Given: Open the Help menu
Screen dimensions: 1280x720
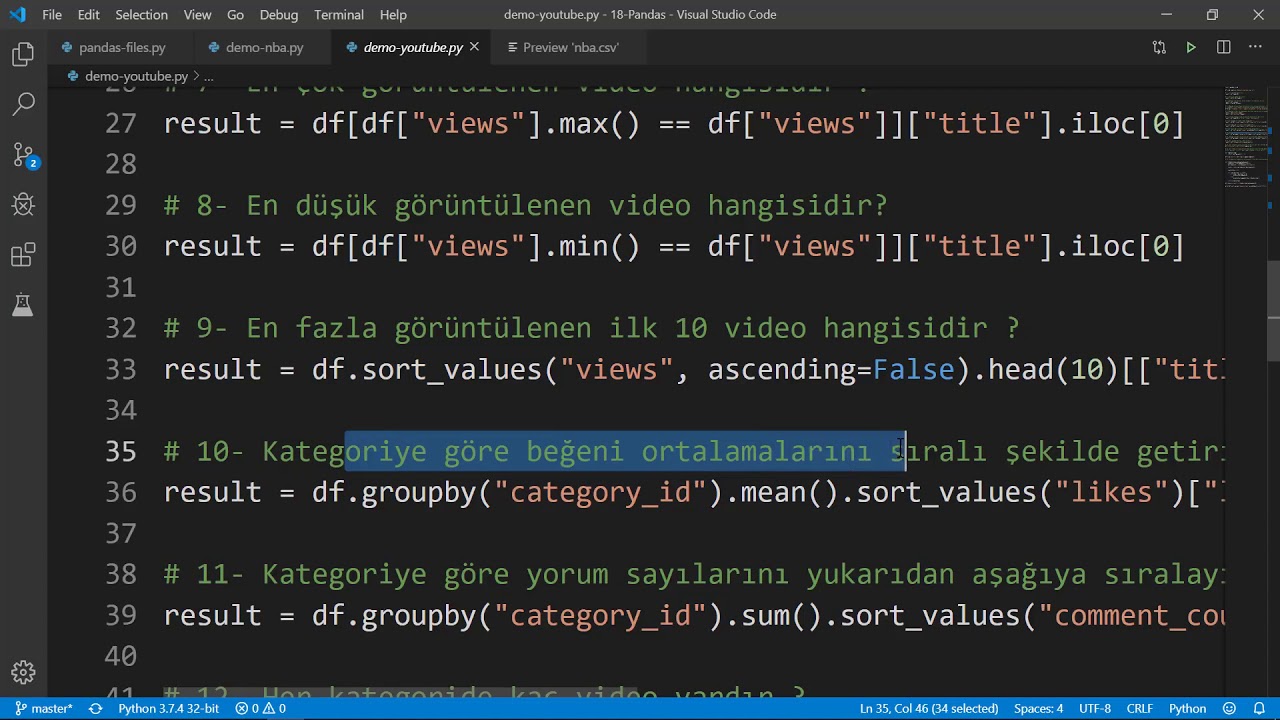Looking at the screenshot, I should tap(393, 15).
